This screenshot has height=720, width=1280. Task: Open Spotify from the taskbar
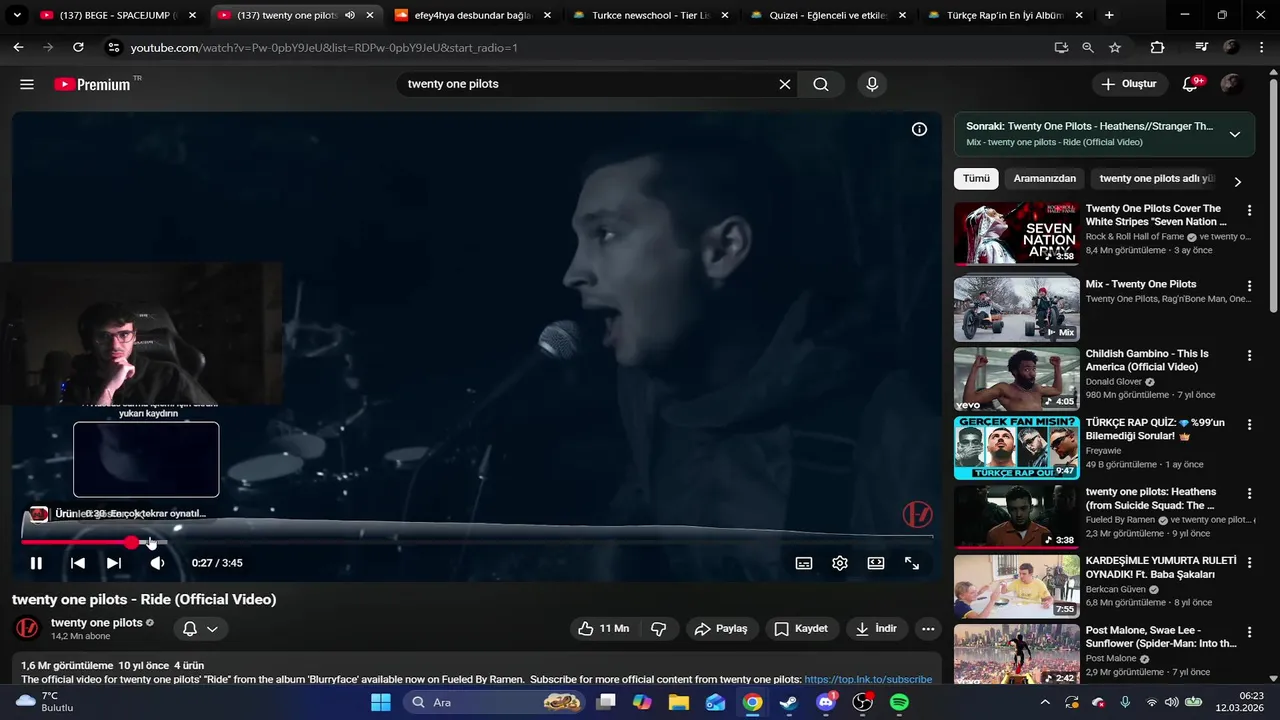pyautogui.click(x=899, y=702)
